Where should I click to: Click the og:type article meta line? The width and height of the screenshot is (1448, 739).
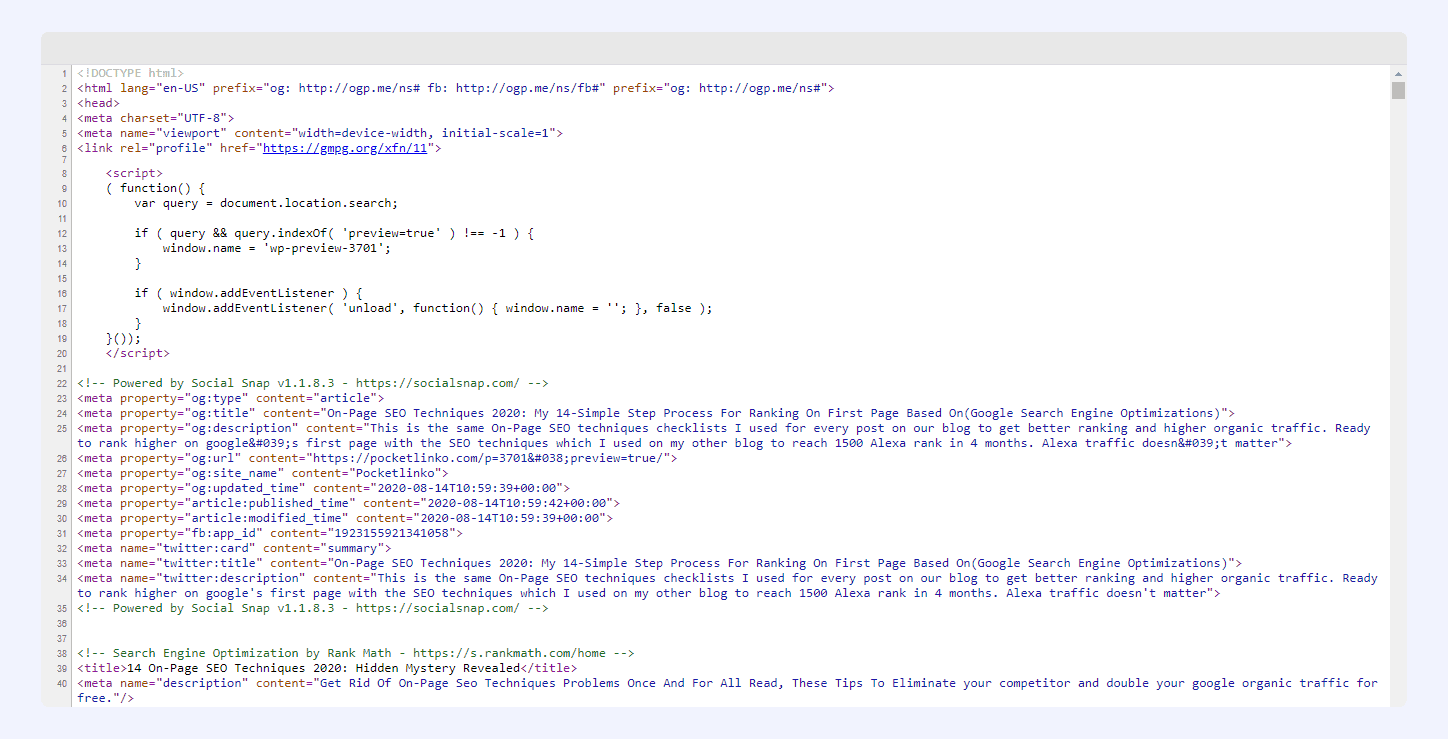click(231, 398)
